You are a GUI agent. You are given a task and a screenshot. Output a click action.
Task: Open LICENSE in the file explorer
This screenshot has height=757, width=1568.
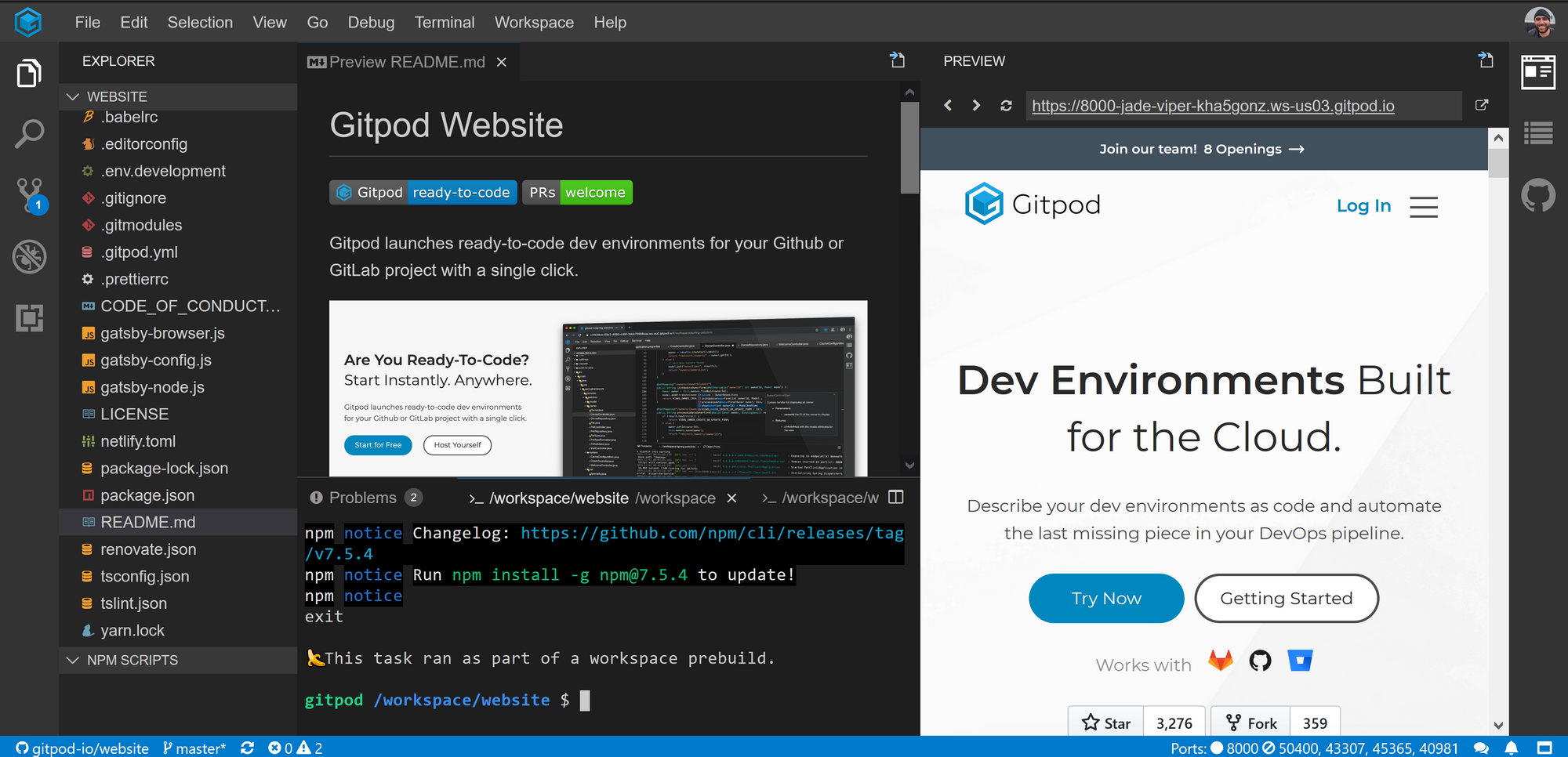pyautogui.click(x=178, y=414)
